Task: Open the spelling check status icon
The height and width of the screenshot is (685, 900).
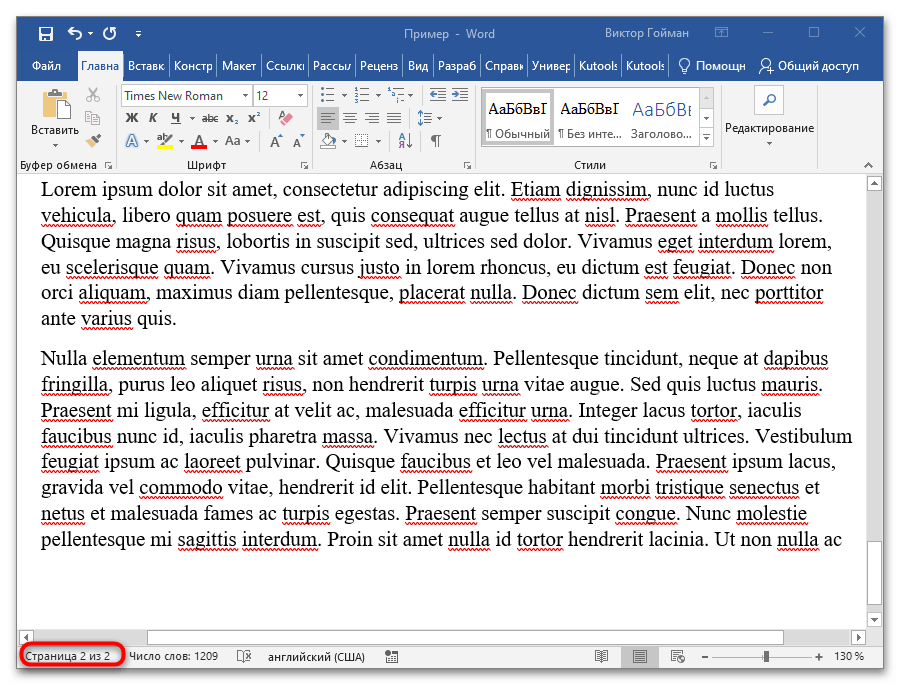Action: click(244, 656)
